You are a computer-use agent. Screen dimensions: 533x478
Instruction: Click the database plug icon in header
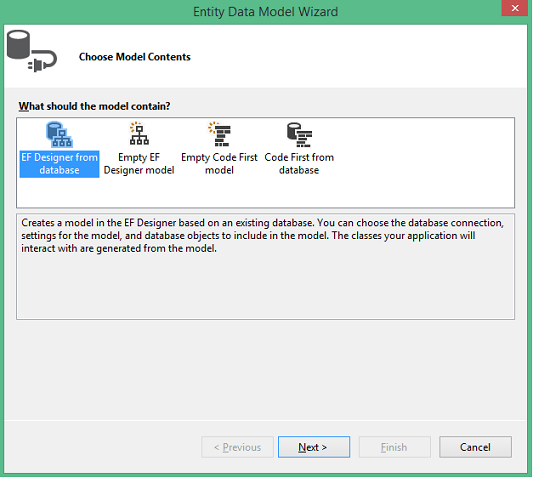point(32,51)
